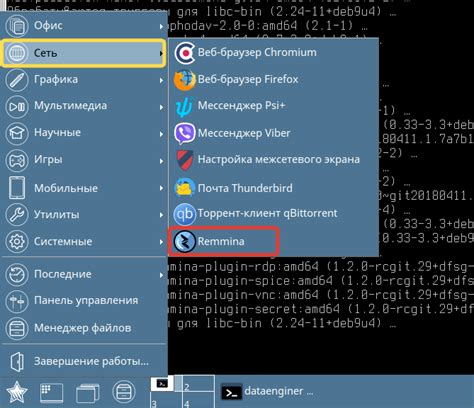Image resolution: width=474 pixels, height=408 pixels.
Task: Click the Завершение работы door icon
Action: pyautogui.click(x=17, y=362)
